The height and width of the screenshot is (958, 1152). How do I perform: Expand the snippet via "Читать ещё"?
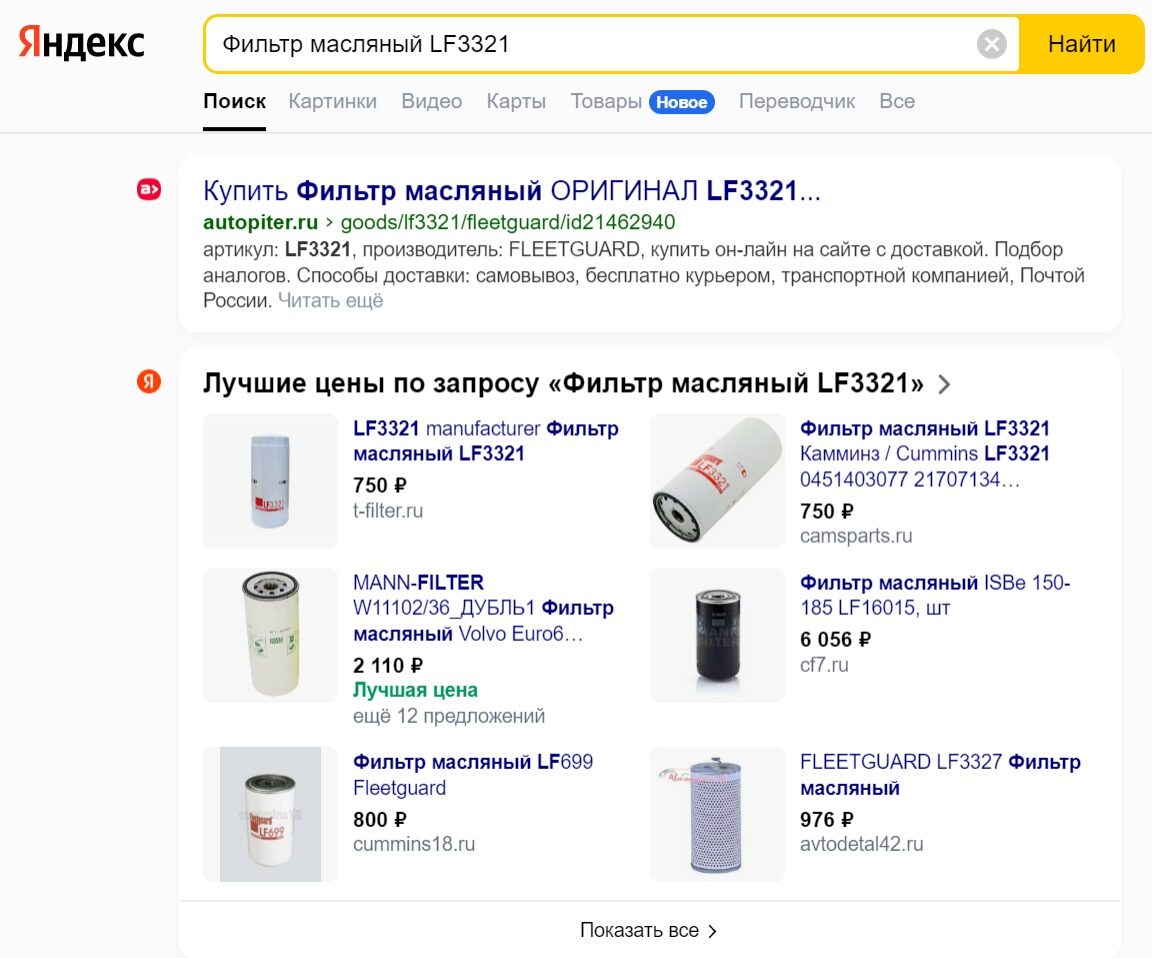coord(330,300)
